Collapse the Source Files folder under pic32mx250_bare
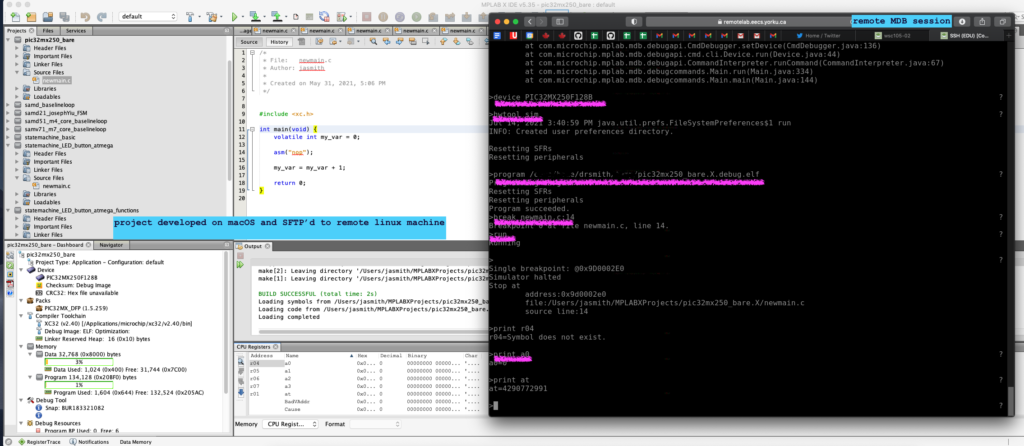The image size is (1024, 446). (x=17, y=72)
